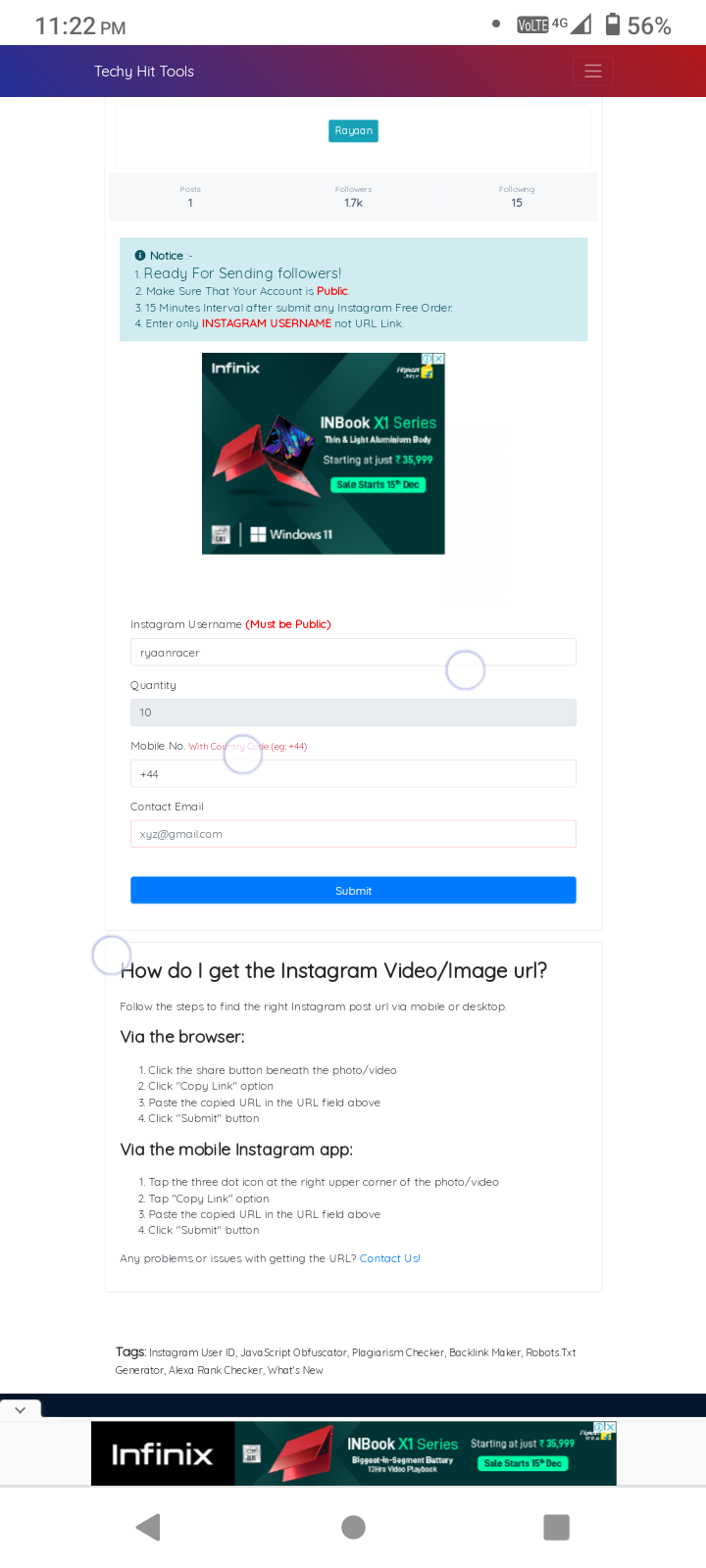The width and height of the screenshot is (706, 1568).
Task: Click the Rayaan profile name button
Action: (353, 130)
